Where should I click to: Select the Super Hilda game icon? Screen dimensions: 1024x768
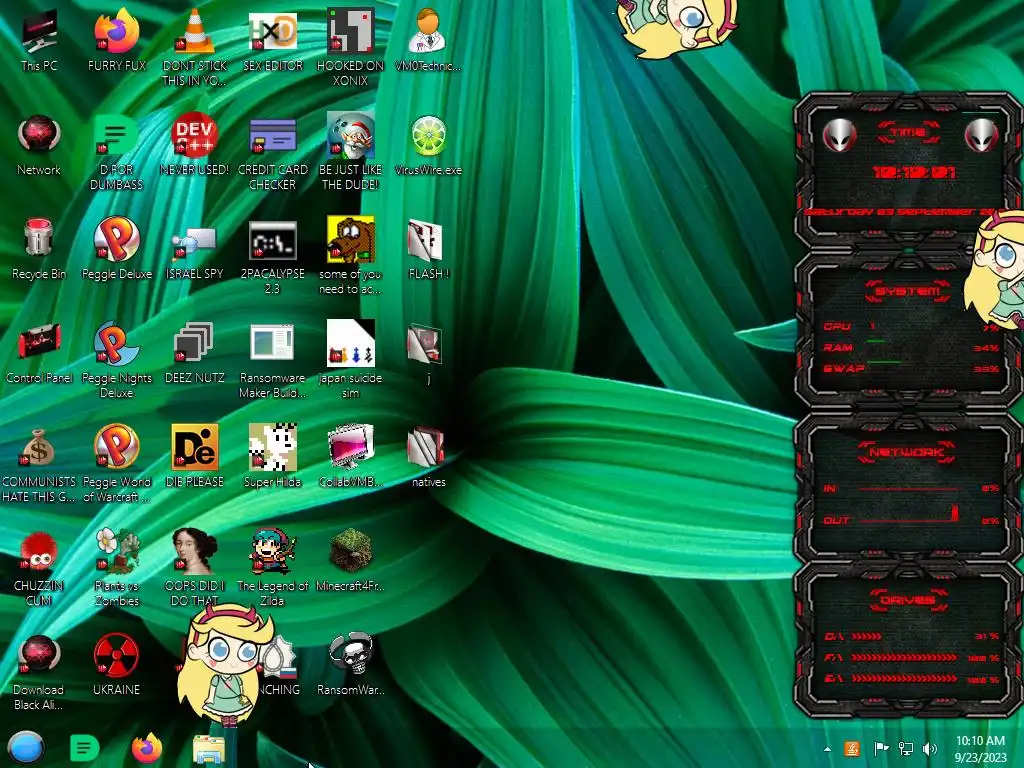point(272,456)
